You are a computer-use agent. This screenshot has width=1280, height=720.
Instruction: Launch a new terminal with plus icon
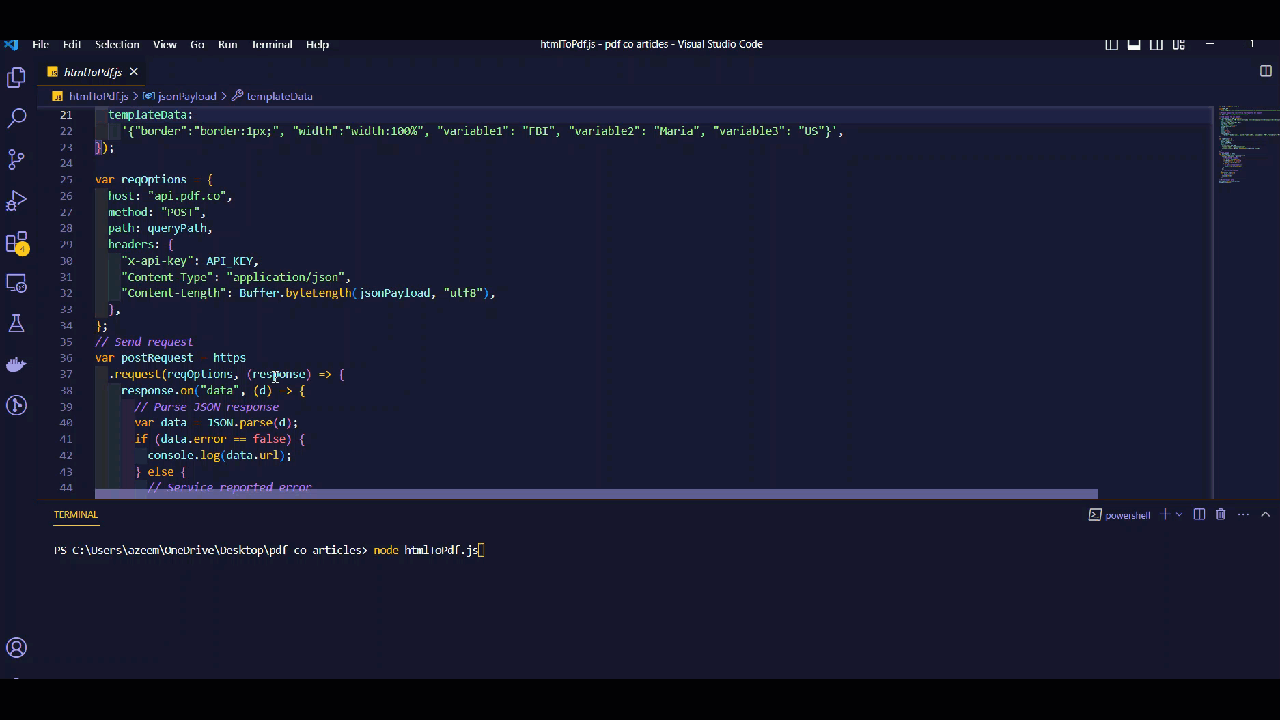coord(1163,515)
